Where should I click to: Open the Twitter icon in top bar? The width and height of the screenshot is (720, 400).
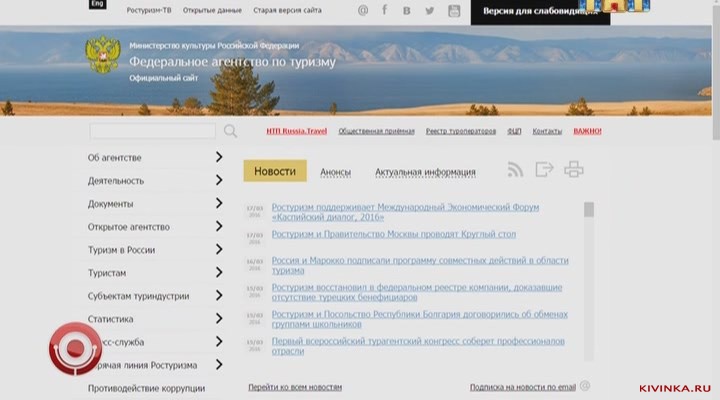tap(430, 10)
